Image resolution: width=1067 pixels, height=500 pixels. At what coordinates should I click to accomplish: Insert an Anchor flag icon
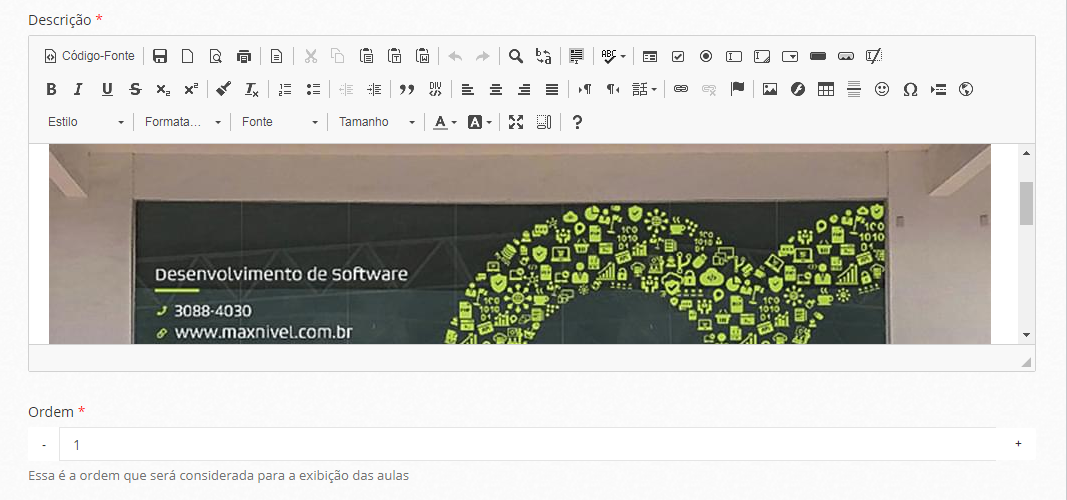[x=737, y=89]
